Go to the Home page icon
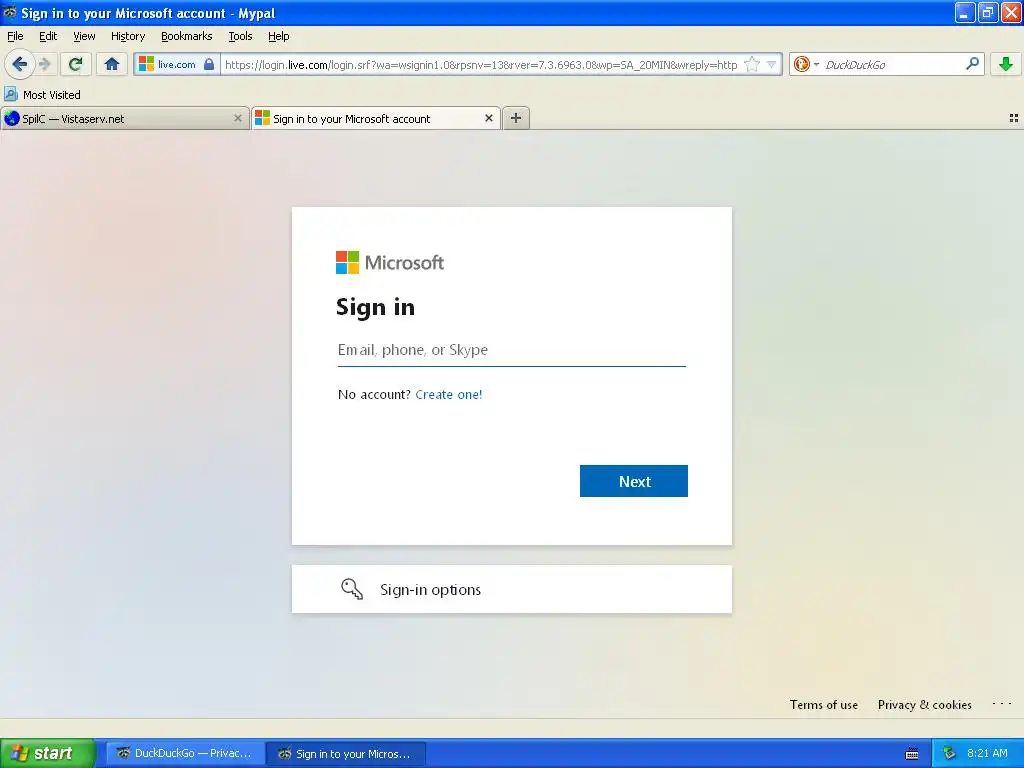The image size is (1024, 768). click(x=112, y=64)
